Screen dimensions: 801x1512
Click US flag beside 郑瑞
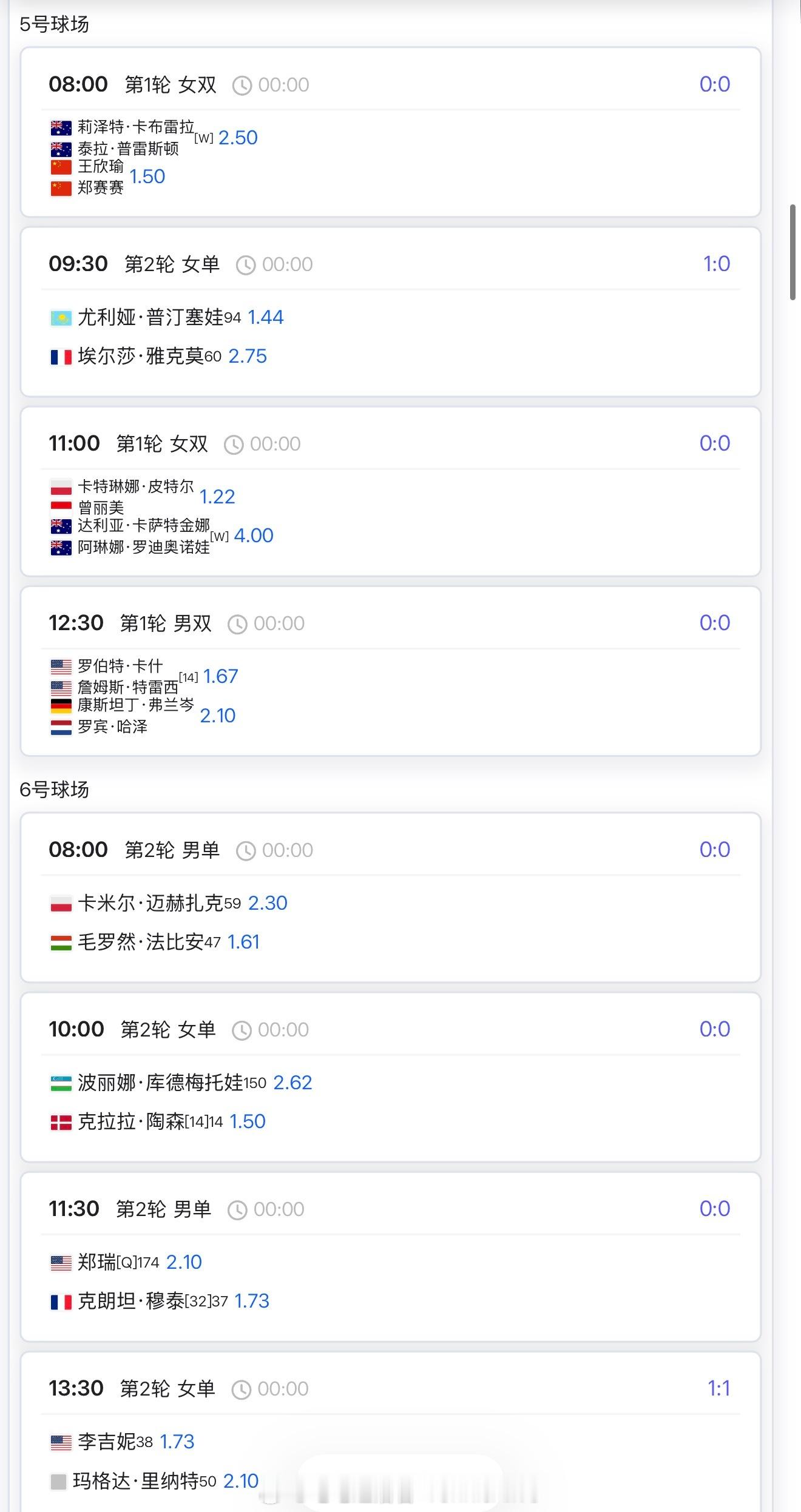click(x=61, y=1263)
